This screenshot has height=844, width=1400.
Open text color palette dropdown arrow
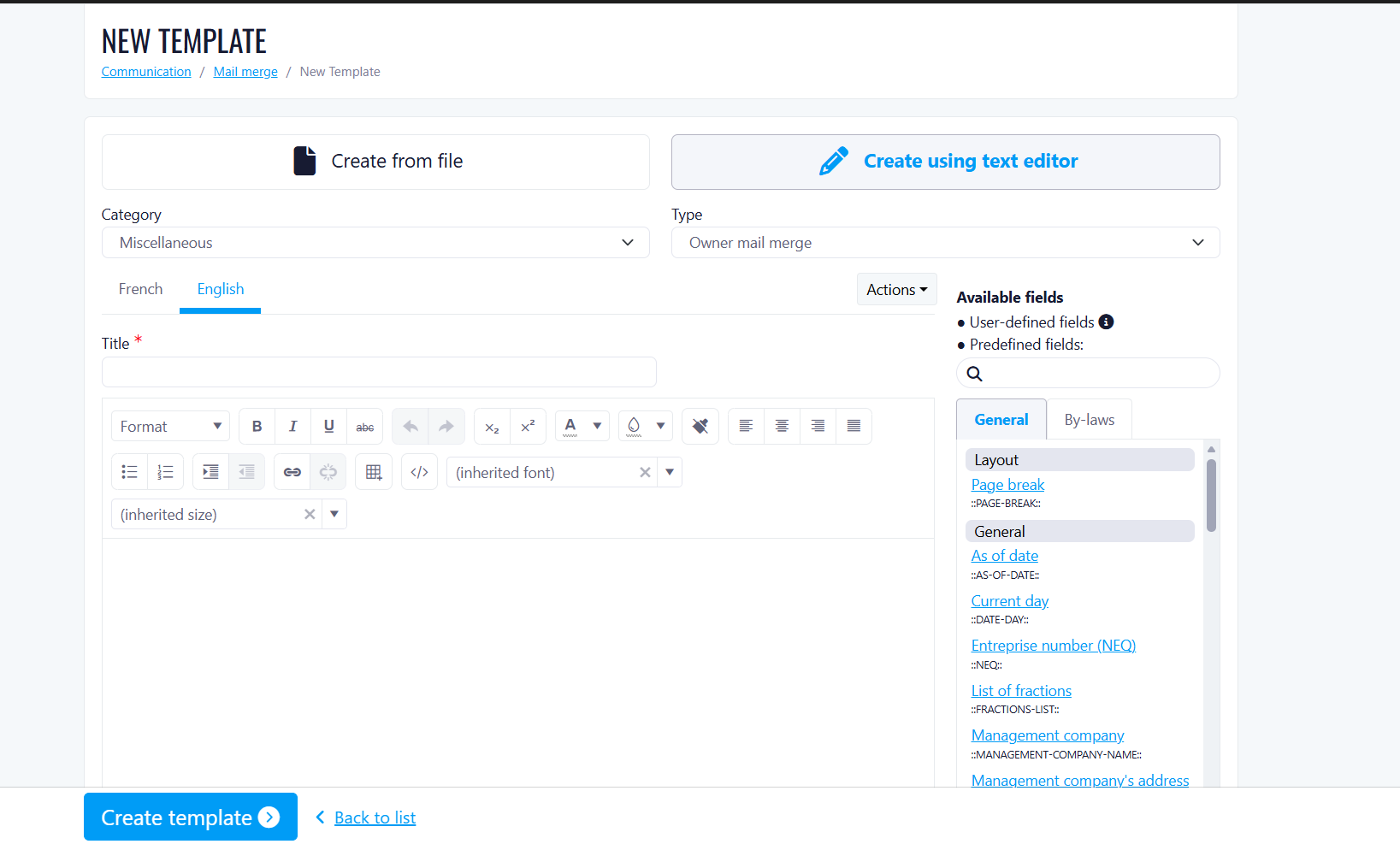pyautogui.click(x=597, y=426)
